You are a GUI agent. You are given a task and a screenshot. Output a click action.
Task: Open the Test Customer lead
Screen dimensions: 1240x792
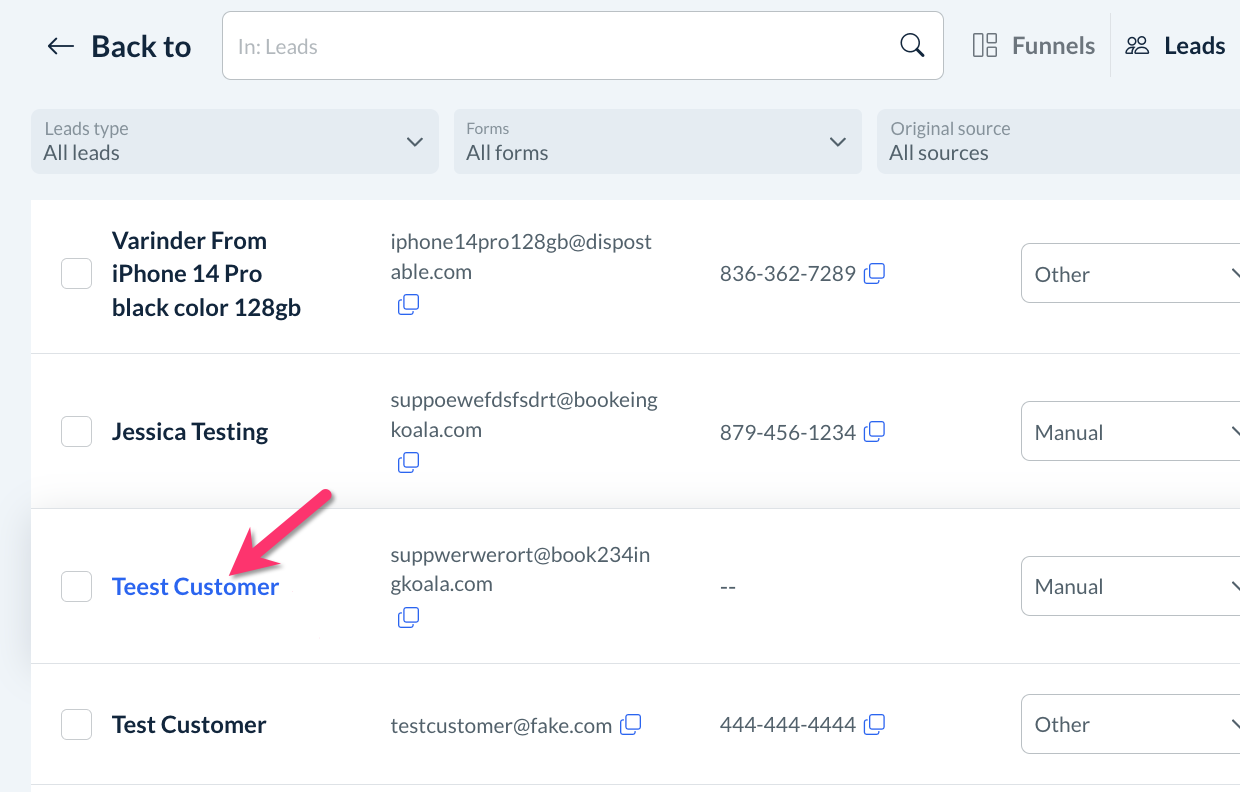coord(189,725)
